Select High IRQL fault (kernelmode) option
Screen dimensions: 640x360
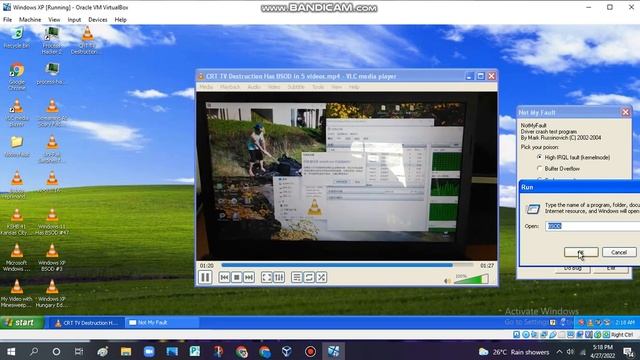pos(573,157)
